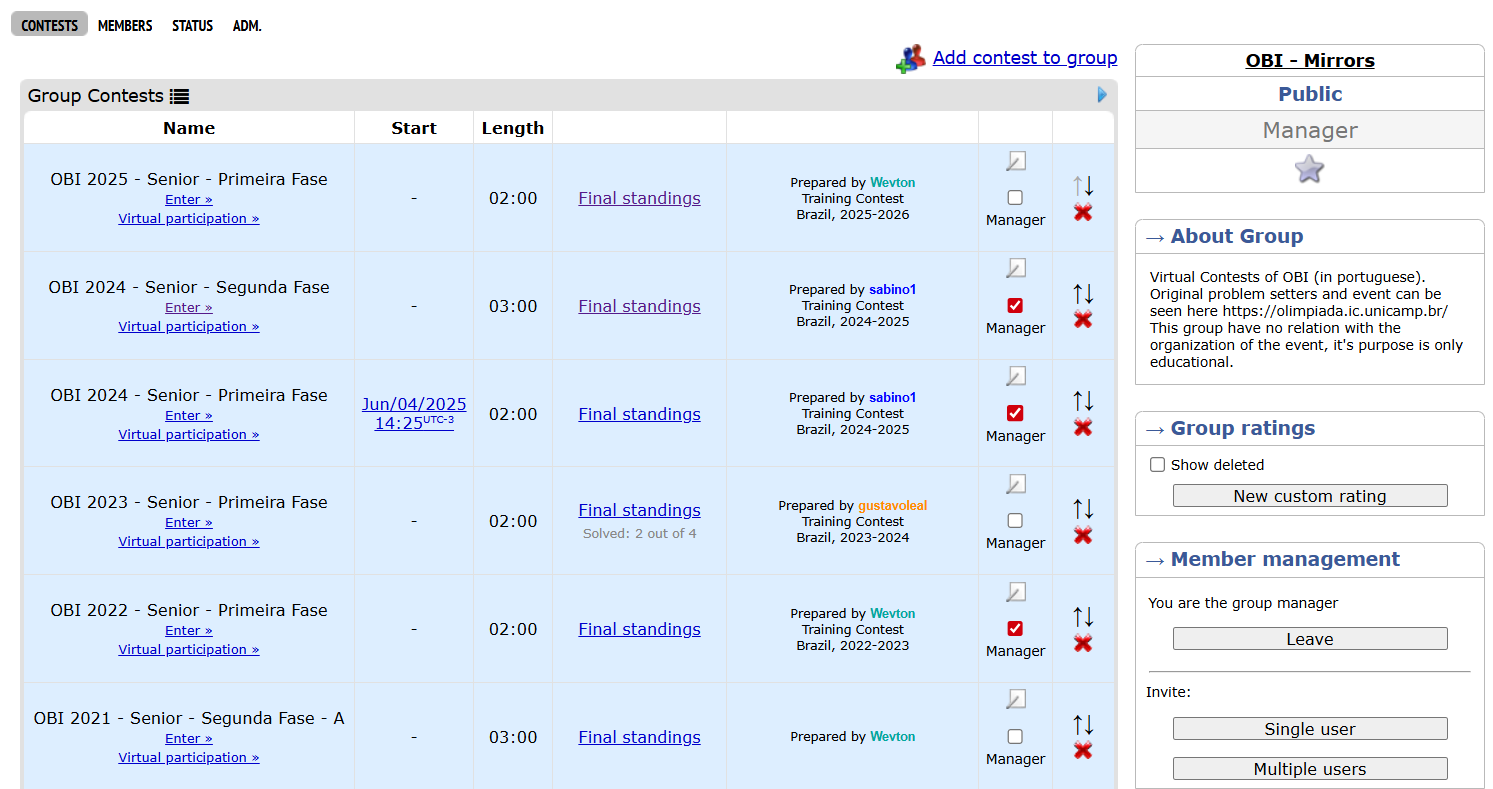Click the star icon under Manager
Screen dimensions: 1493x789
click(x=1309, y=170)
